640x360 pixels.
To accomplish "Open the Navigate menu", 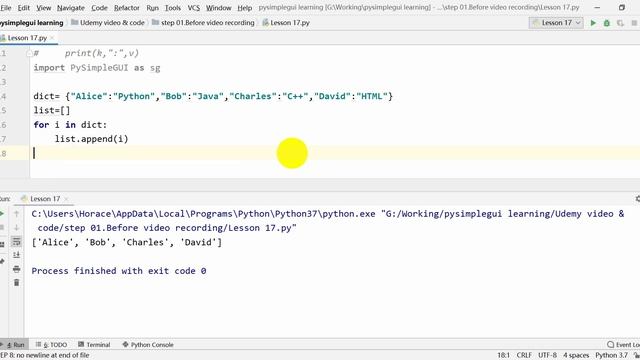I will [x=71, y=8].
